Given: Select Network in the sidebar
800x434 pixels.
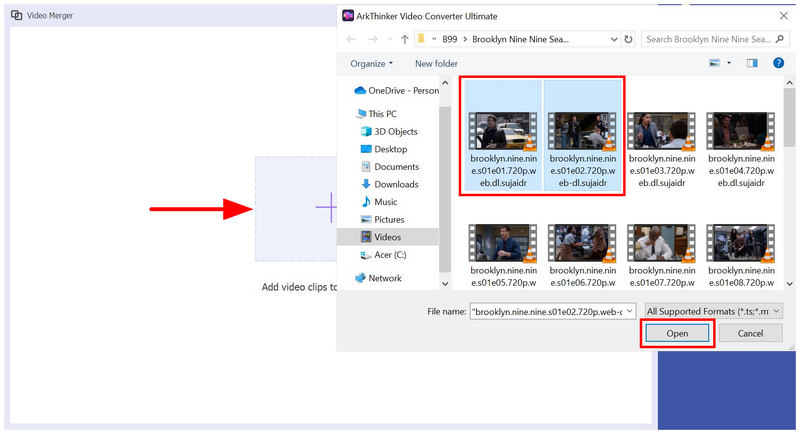Looking at the screenshot, I should (x=379, y=278).
